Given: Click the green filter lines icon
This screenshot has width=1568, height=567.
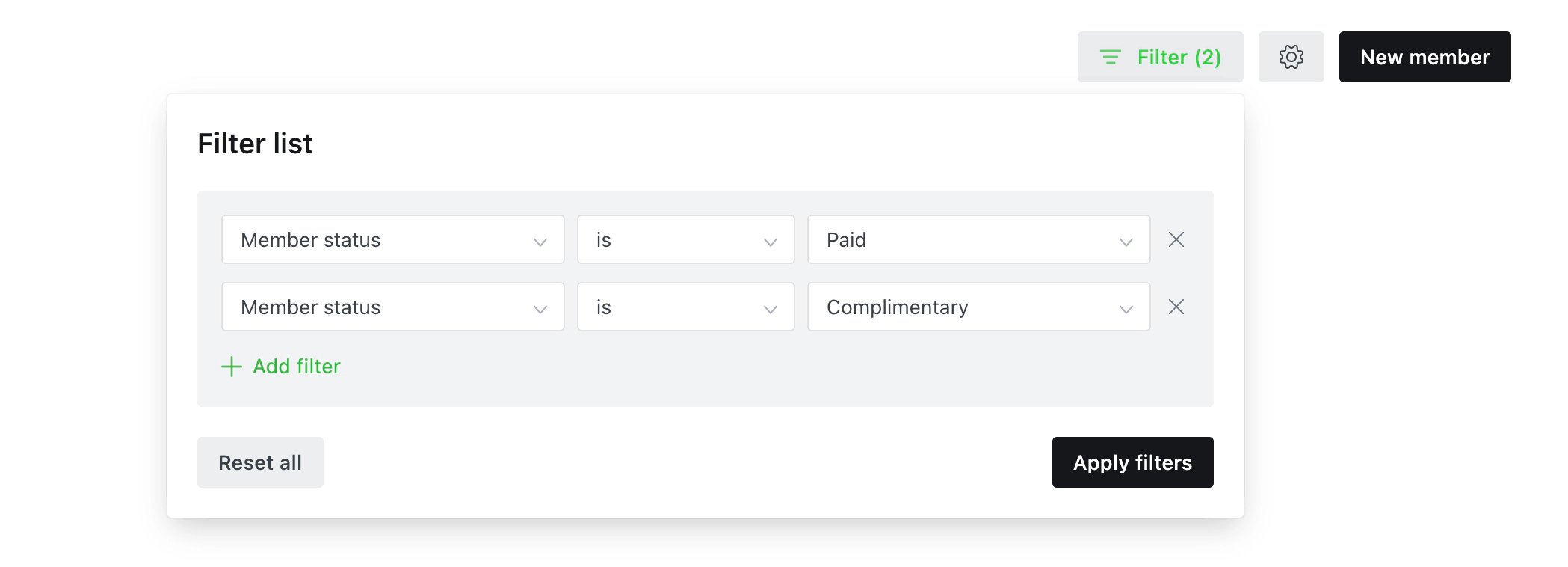Looking at the screenshot, I should [x=1111, y=57].
